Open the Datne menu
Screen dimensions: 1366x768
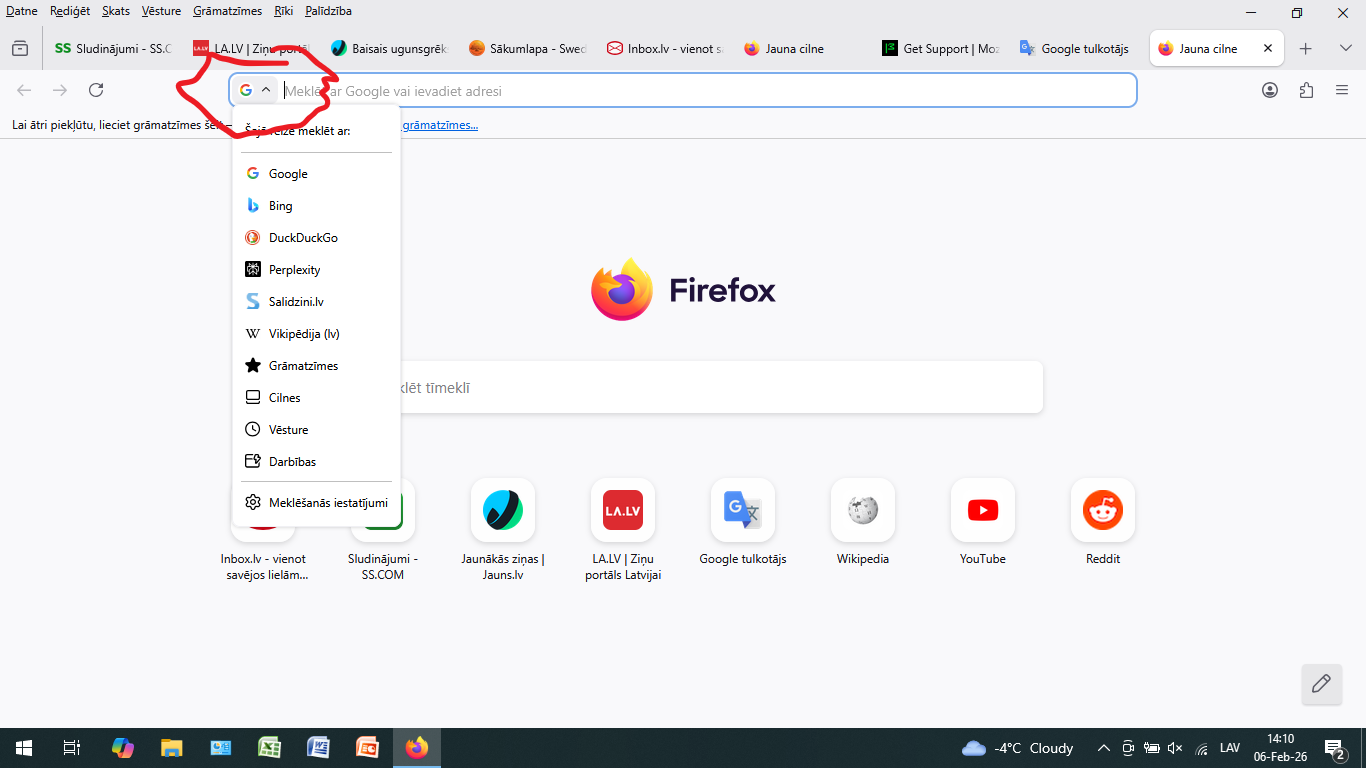coord(22,11)
